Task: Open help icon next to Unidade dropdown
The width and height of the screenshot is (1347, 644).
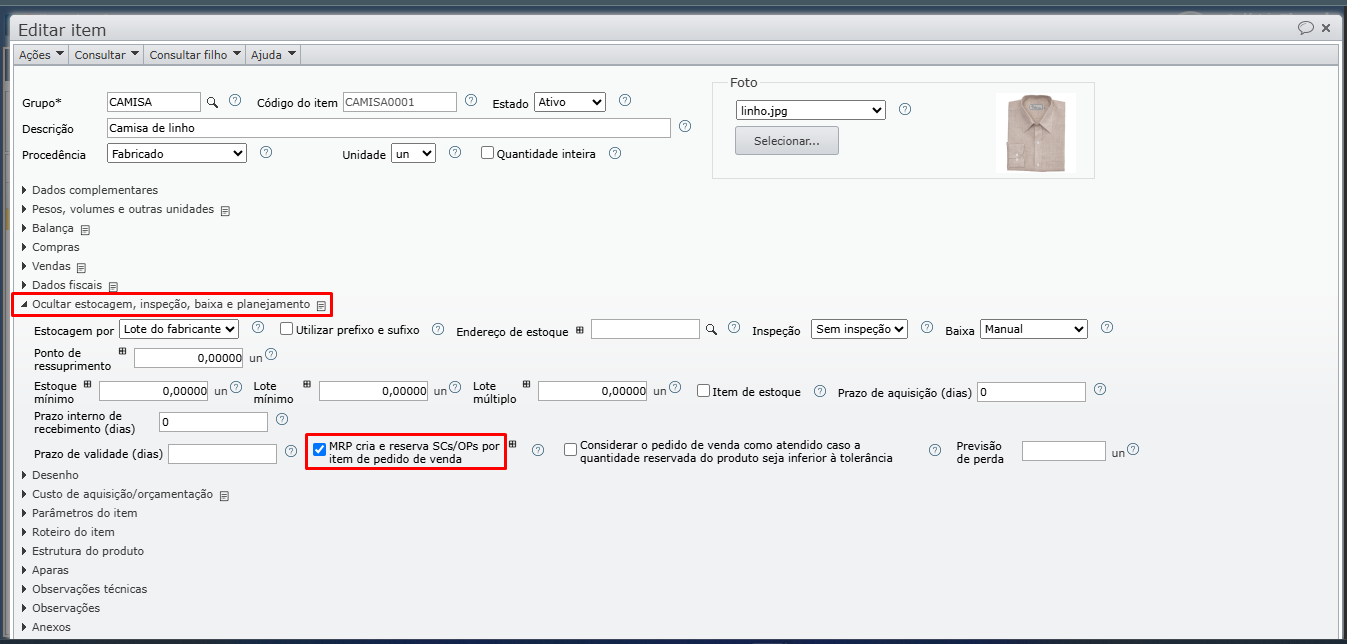Action: (455, 152)
